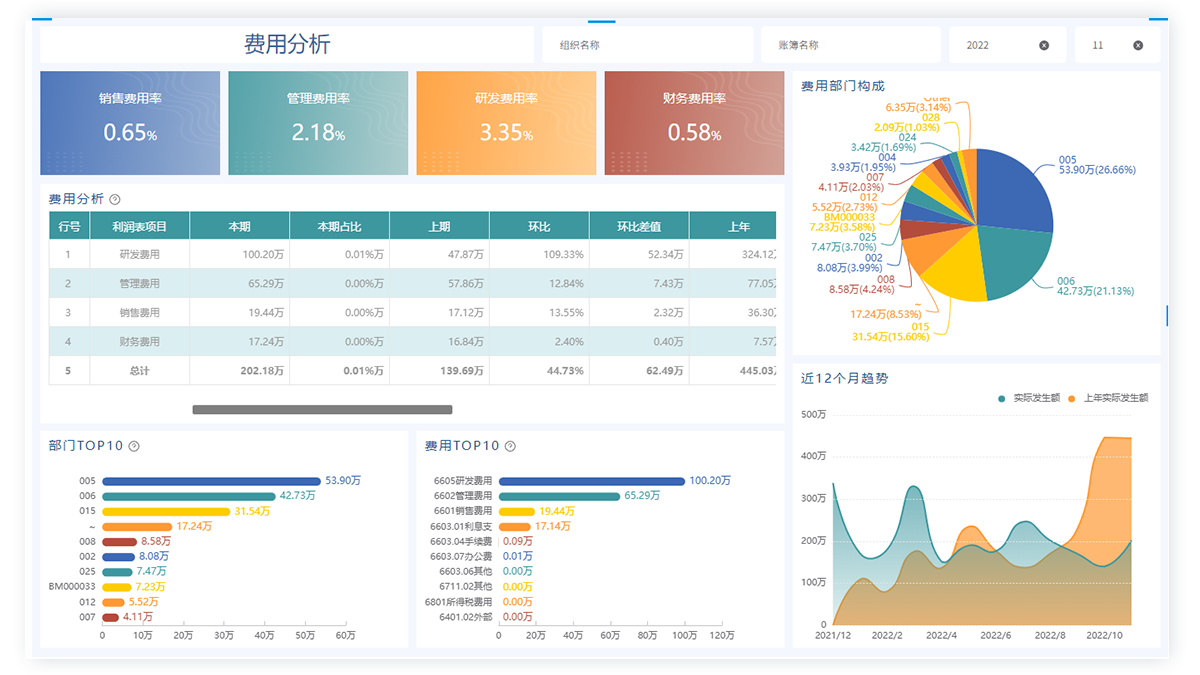Open the 账簿名称 filter field
The image size is (1200, 675).
(851, 45)
